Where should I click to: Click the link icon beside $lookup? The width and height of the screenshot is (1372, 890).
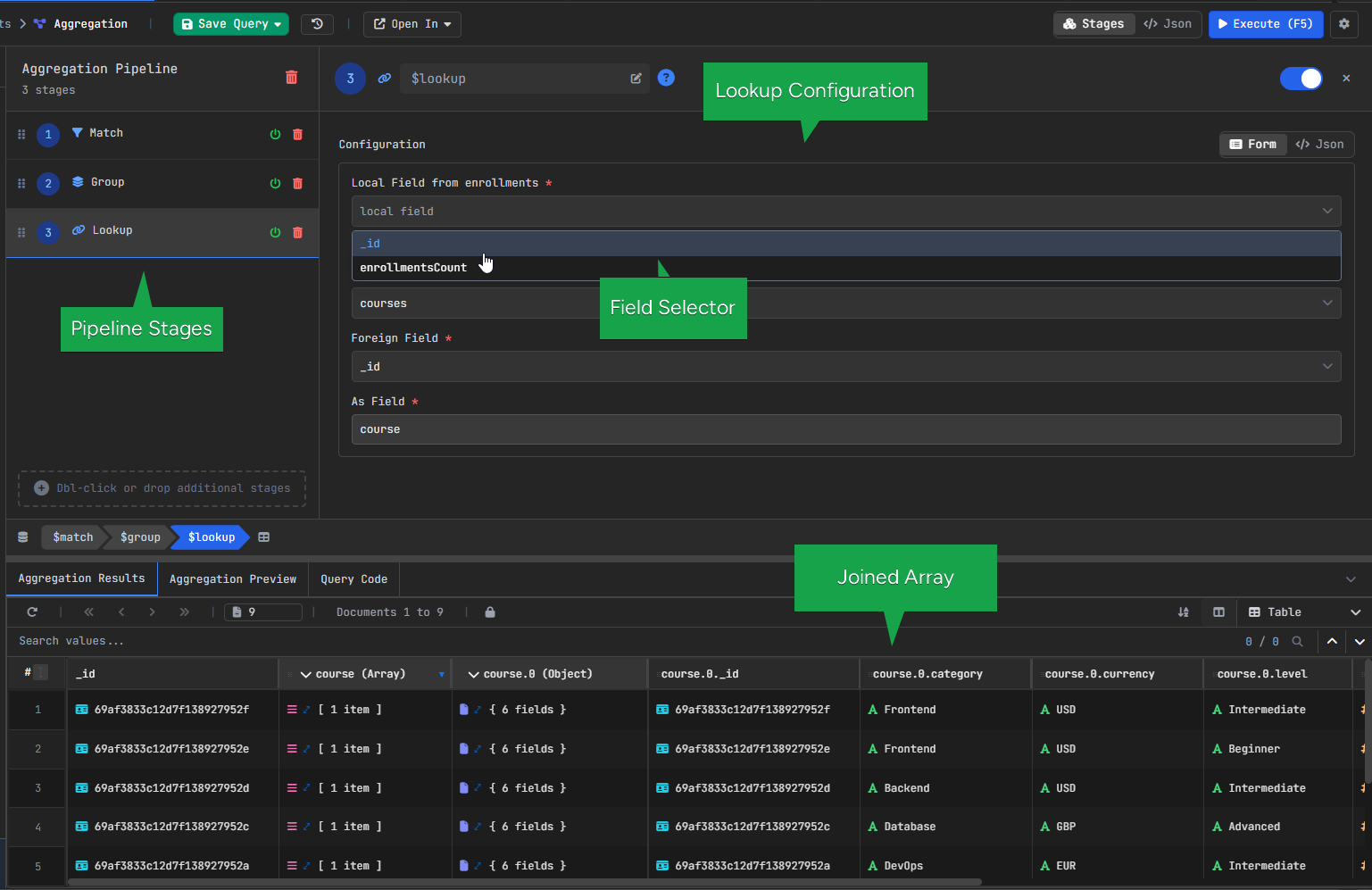point(384,79)
